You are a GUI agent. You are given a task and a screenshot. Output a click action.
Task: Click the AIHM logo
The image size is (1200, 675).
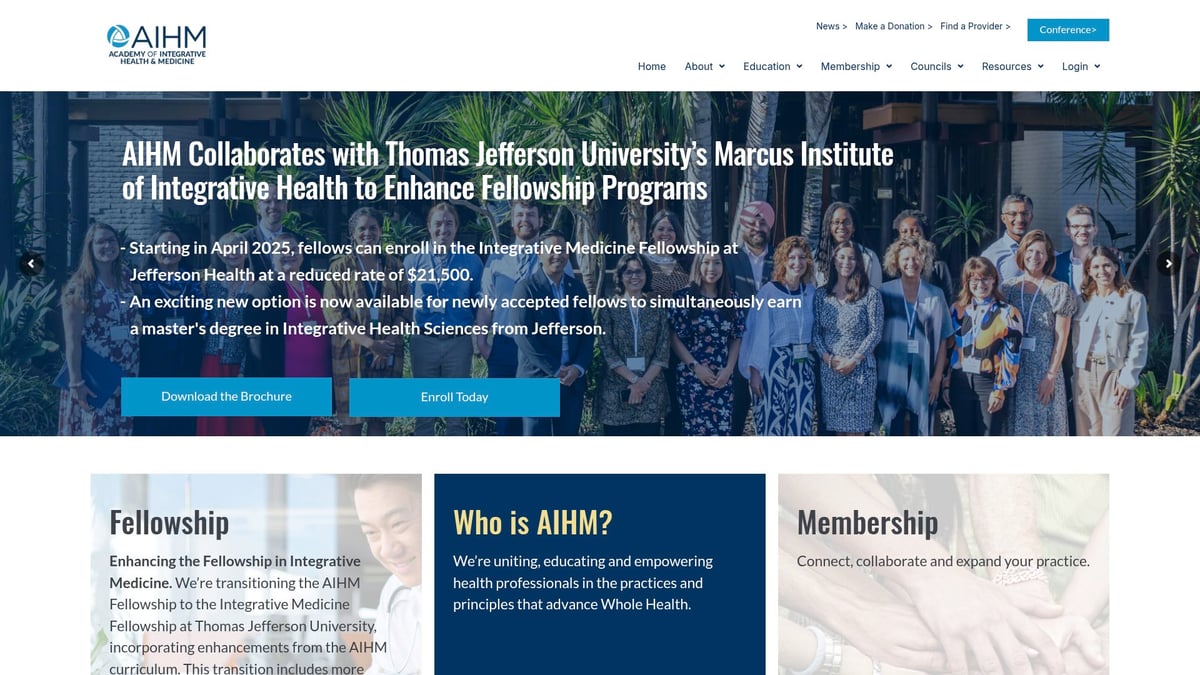click(x=157, y=45)
